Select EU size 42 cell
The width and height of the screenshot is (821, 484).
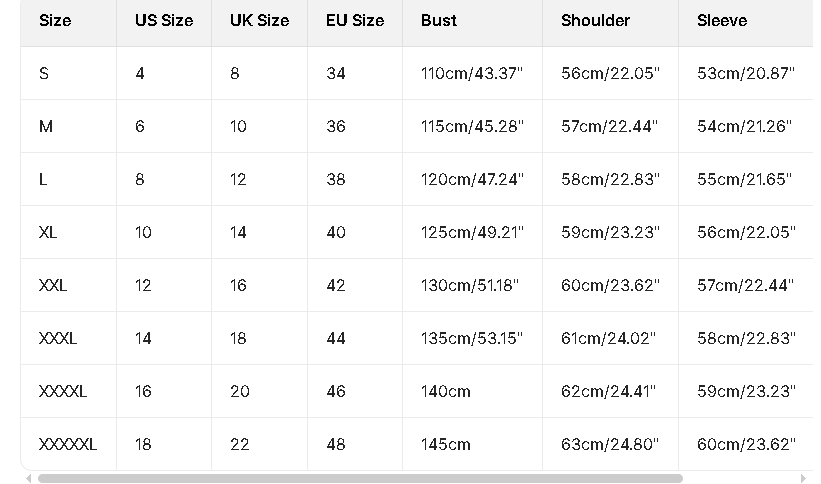tap(336, 285)
